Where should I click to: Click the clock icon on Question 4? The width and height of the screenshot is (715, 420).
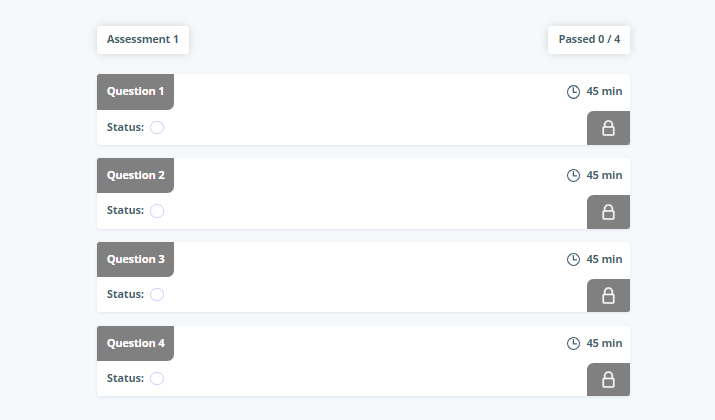coord(573,343)
